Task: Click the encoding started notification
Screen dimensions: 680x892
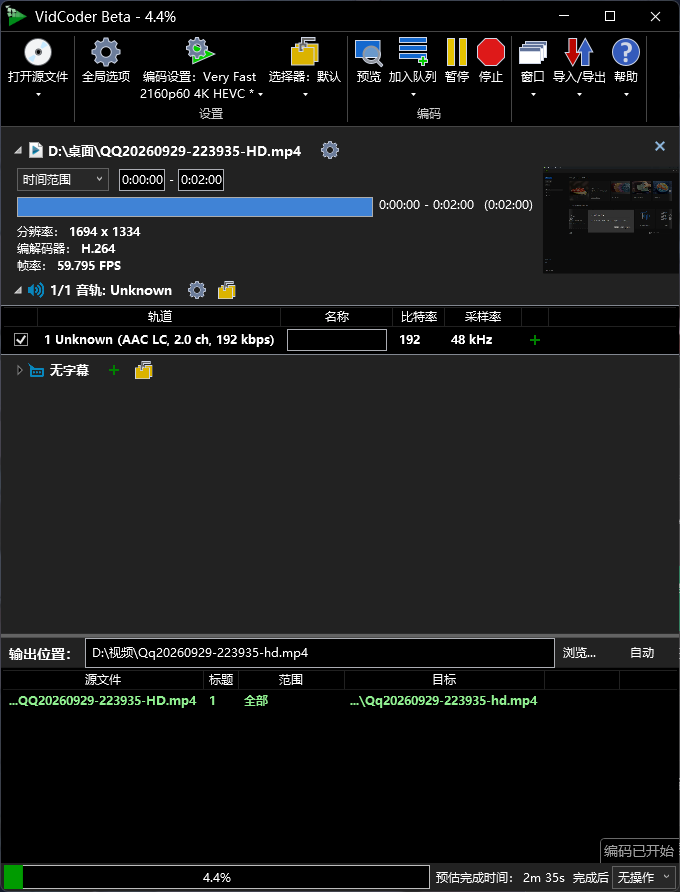Action: pos(639,851)
